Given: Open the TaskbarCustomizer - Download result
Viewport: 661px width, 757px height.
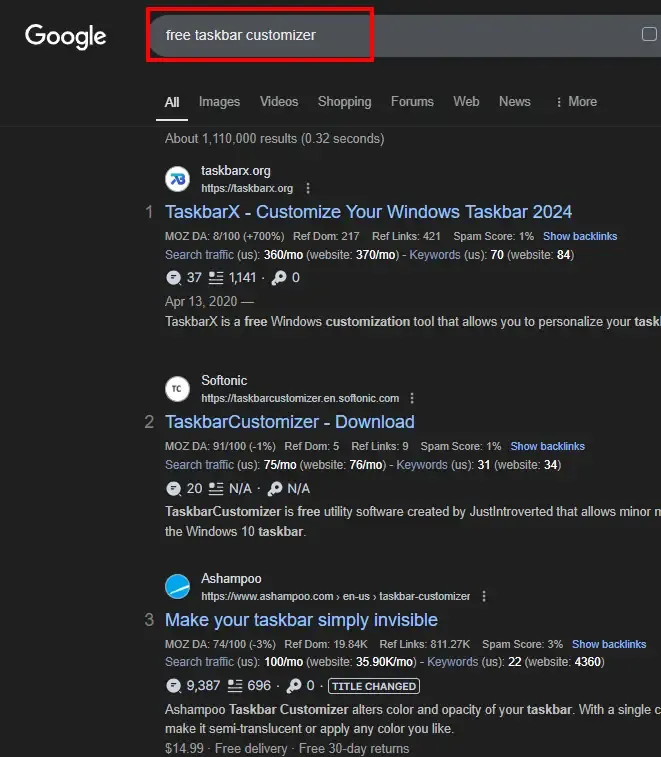Looking at the screenshot, I should [x=290, y=422].
